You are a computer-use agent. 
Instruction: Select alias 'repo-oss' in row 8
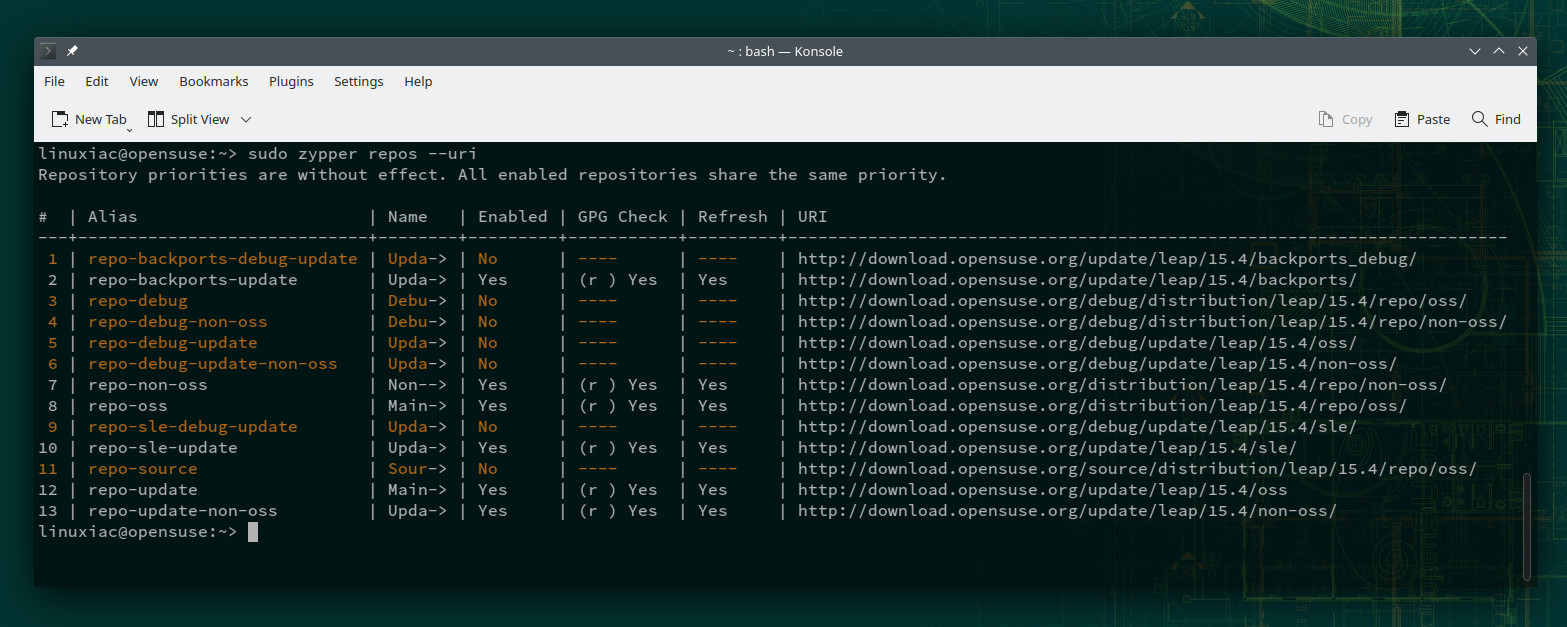(128, 405)
